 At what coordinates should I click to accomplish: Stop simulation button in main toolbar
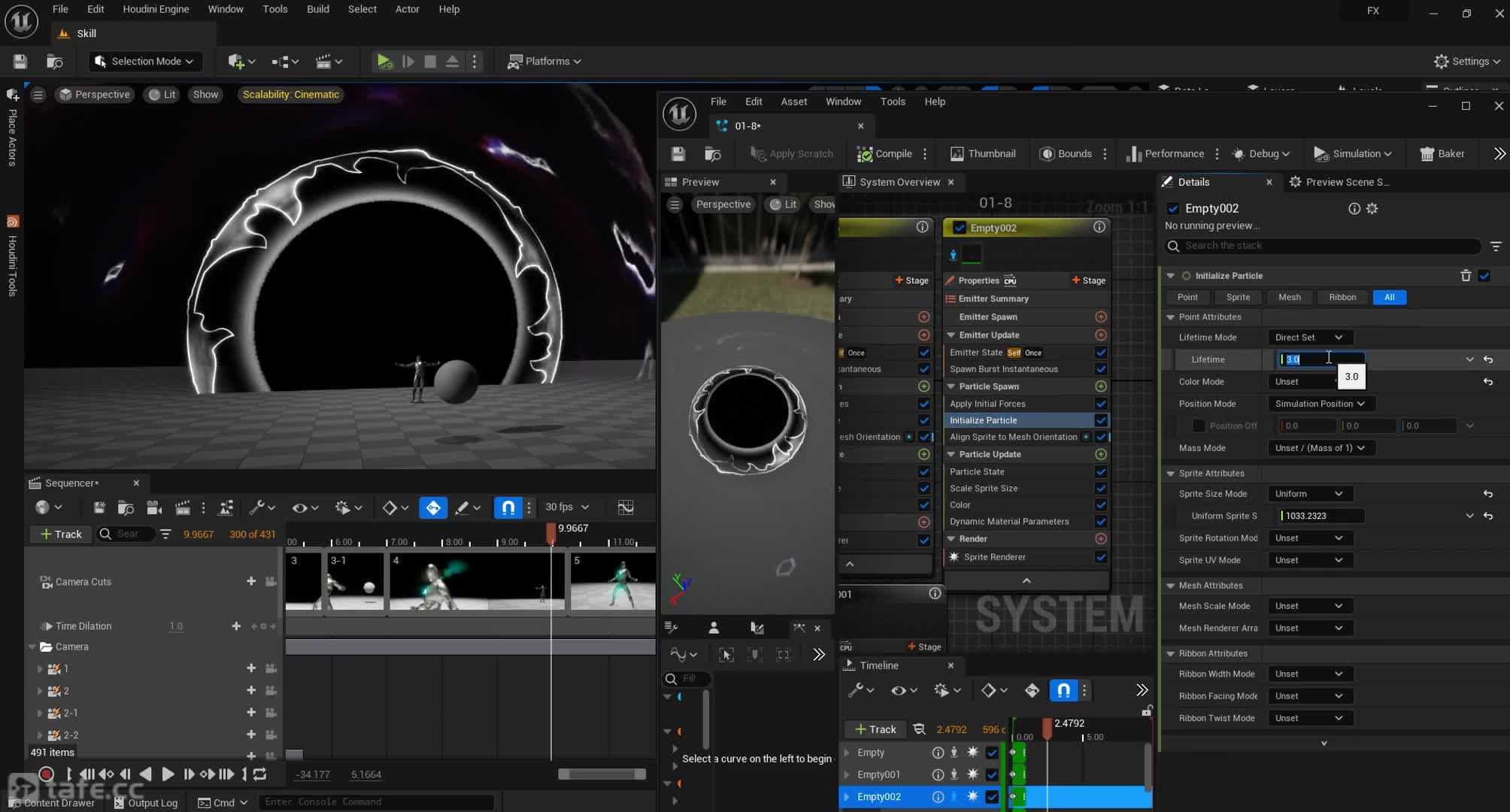point(430,62)
